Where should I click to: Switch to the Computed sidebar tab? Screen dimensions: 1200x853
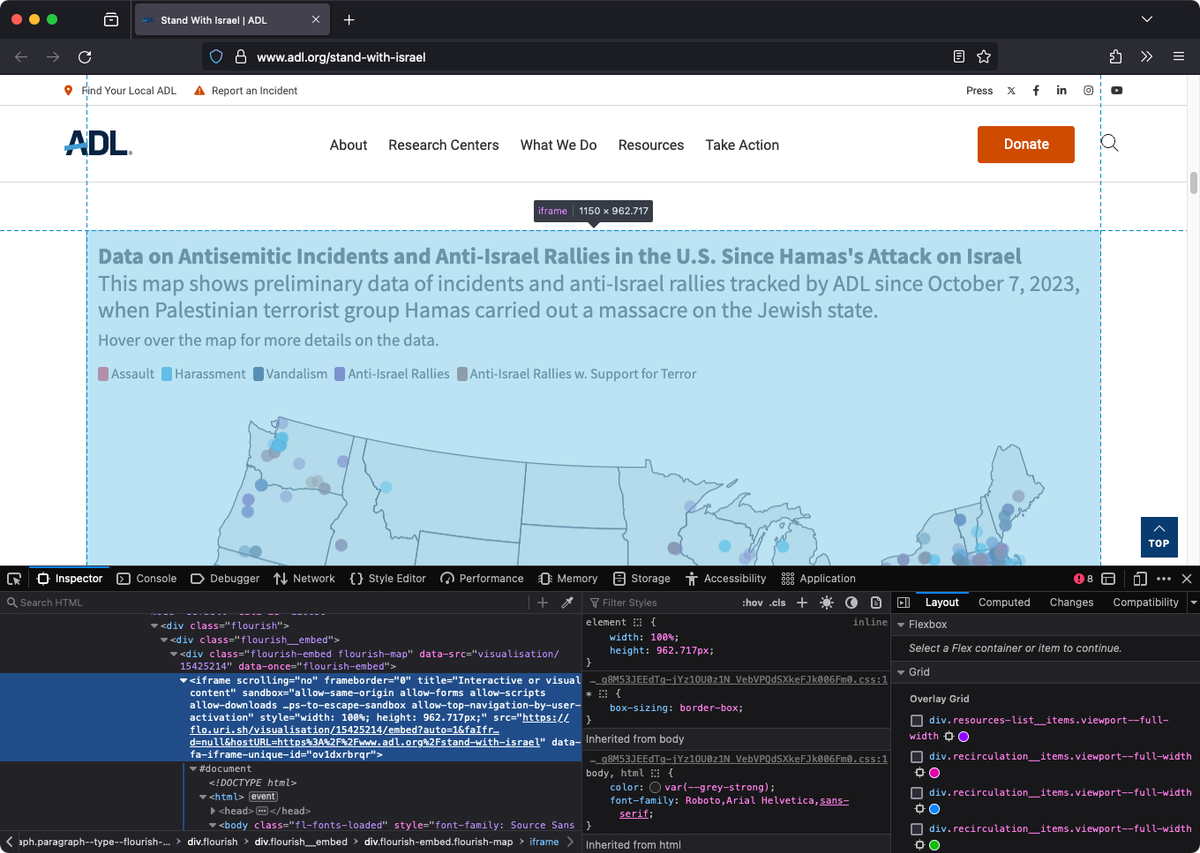point(1004,603)
